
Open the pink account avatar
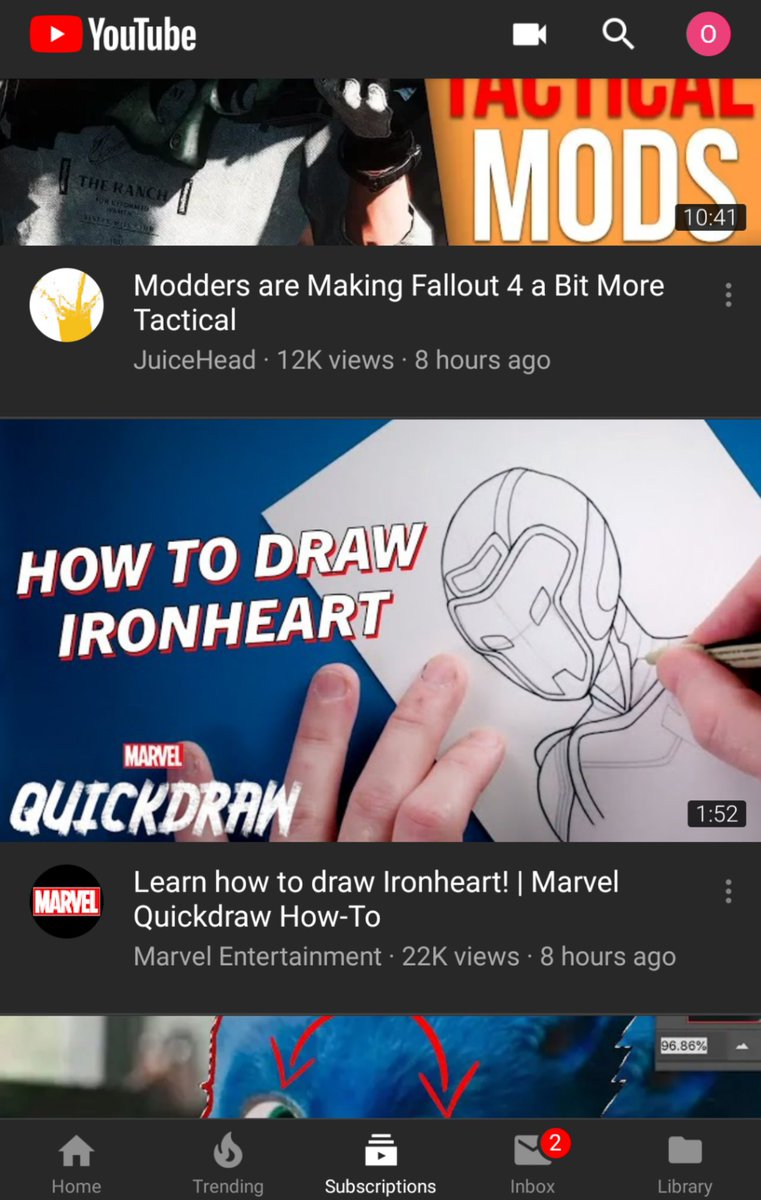tap(708, 35)
